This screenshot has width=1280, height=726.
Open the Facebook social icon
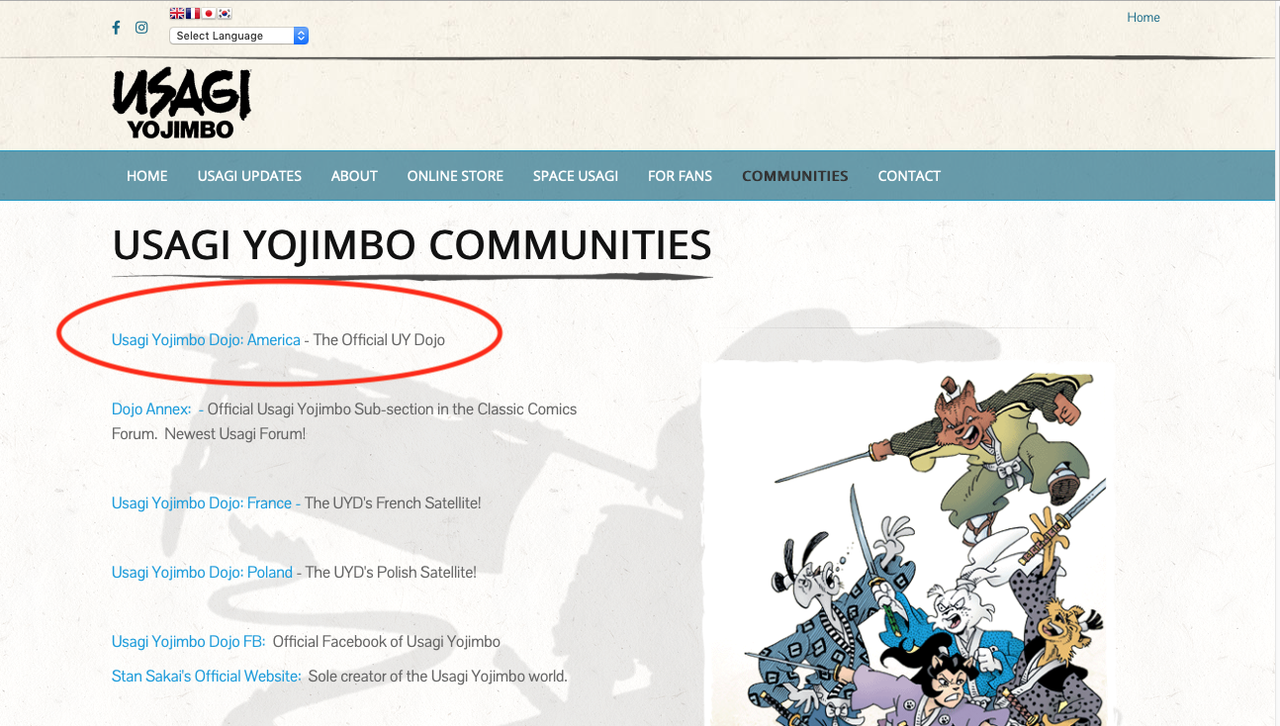click(x=116, y=27)
